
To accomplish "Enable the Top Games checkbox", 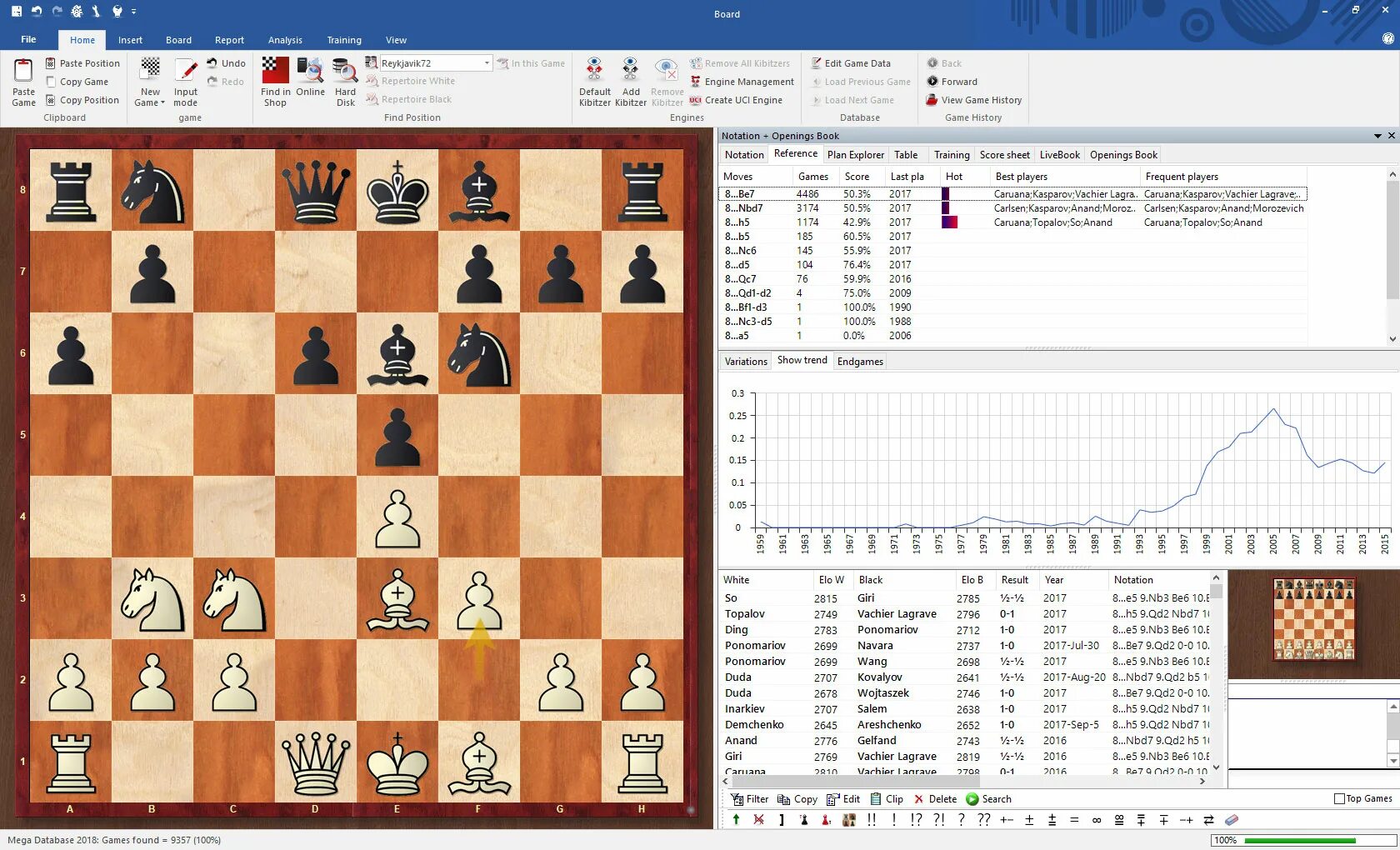I will click(1338, 797).
